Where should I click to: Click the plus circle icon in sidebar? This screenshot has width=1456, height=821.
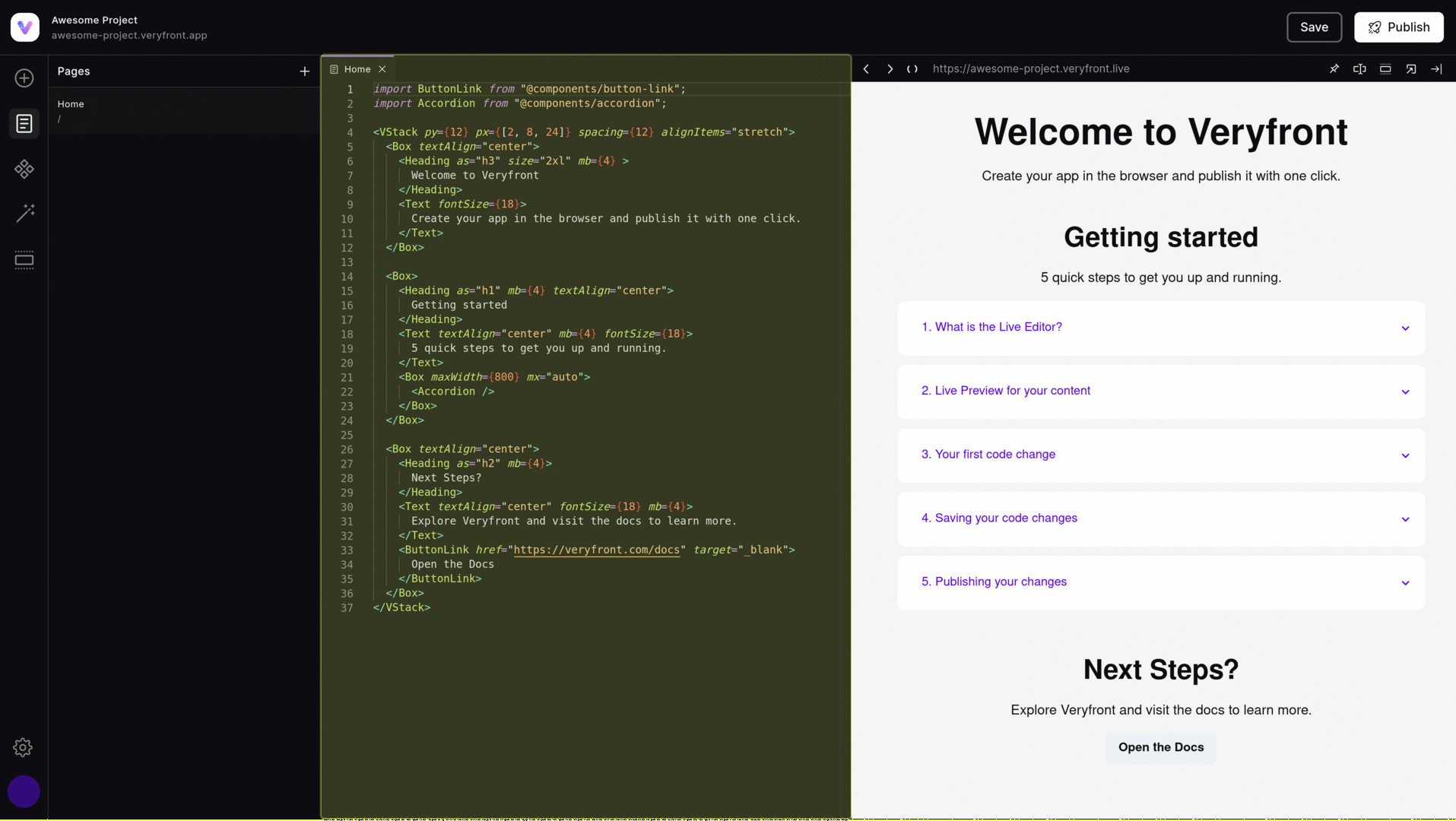[x=24, y=78]
